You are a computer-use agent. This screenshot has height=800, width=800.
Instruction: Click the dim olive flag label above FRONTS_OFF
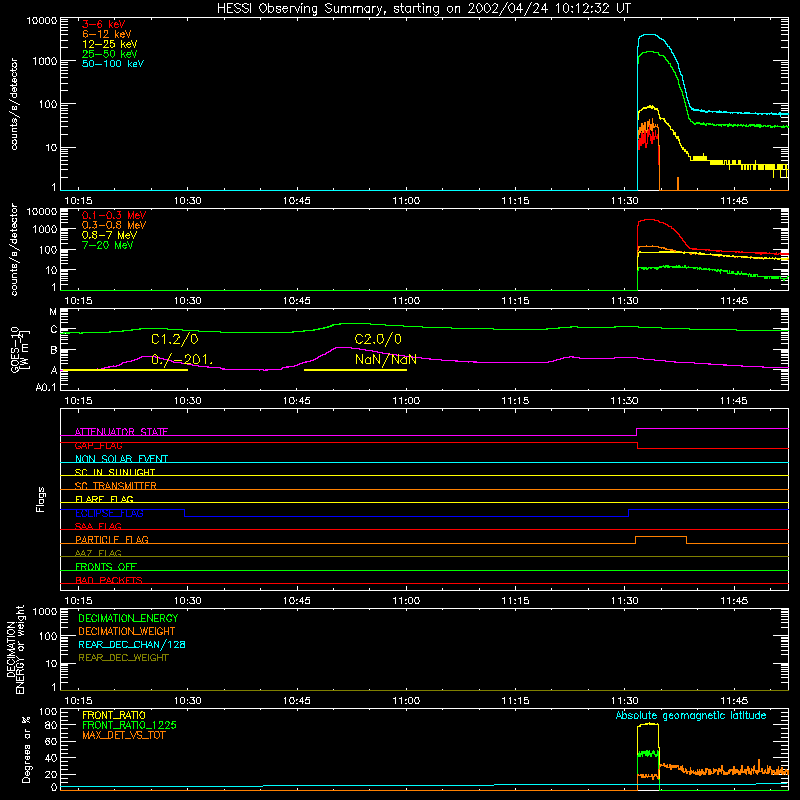[98, 554]
